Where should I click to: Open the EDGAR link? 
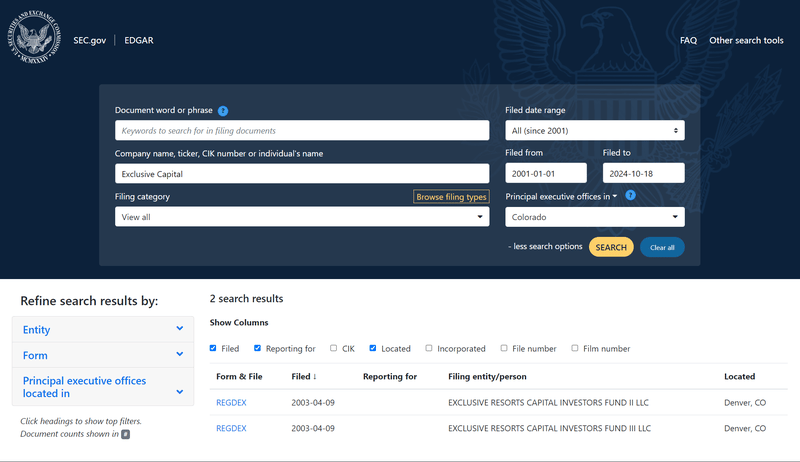139,40
